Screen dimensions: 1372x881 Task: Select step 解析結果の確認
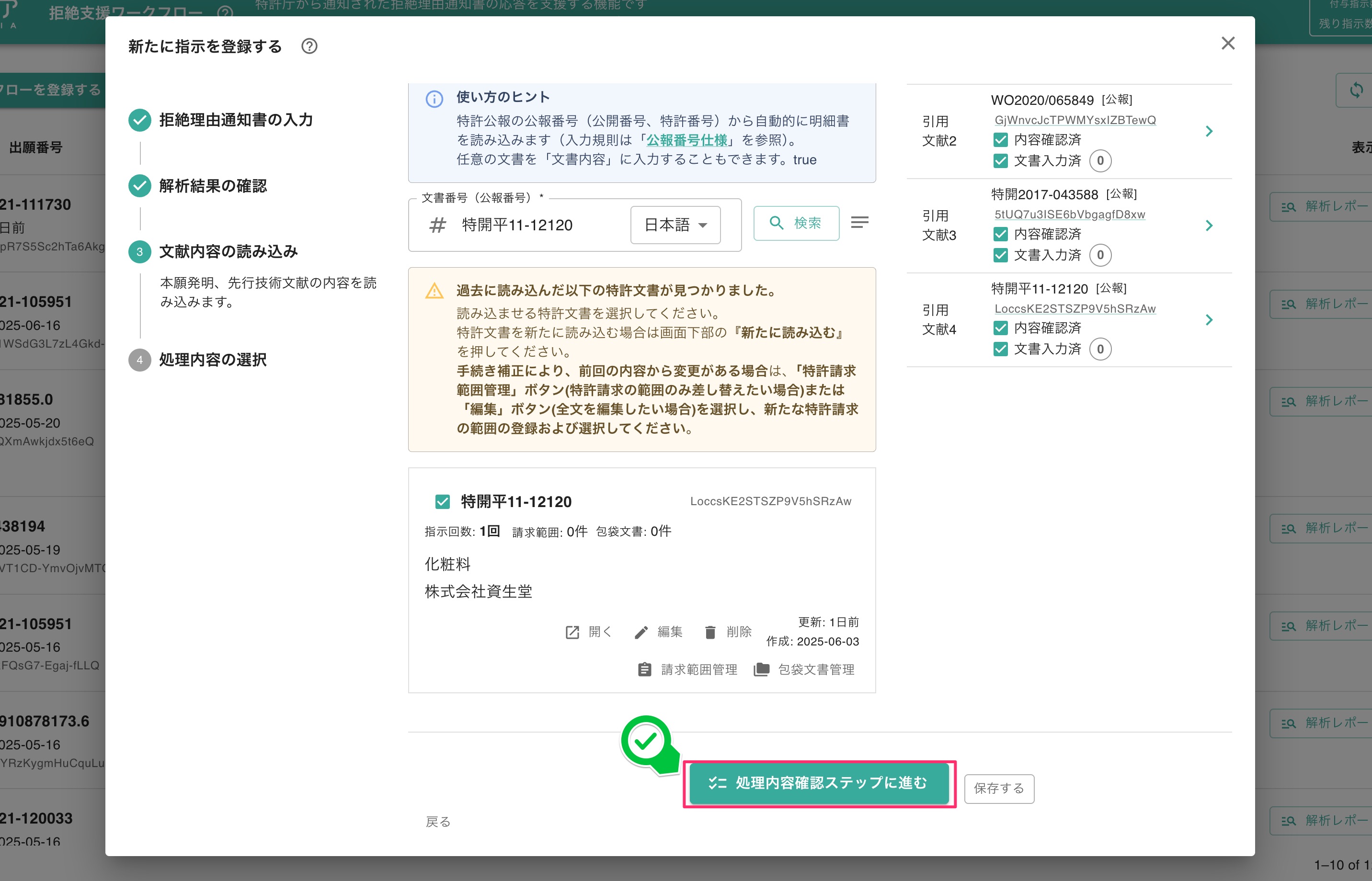point(198,186)
